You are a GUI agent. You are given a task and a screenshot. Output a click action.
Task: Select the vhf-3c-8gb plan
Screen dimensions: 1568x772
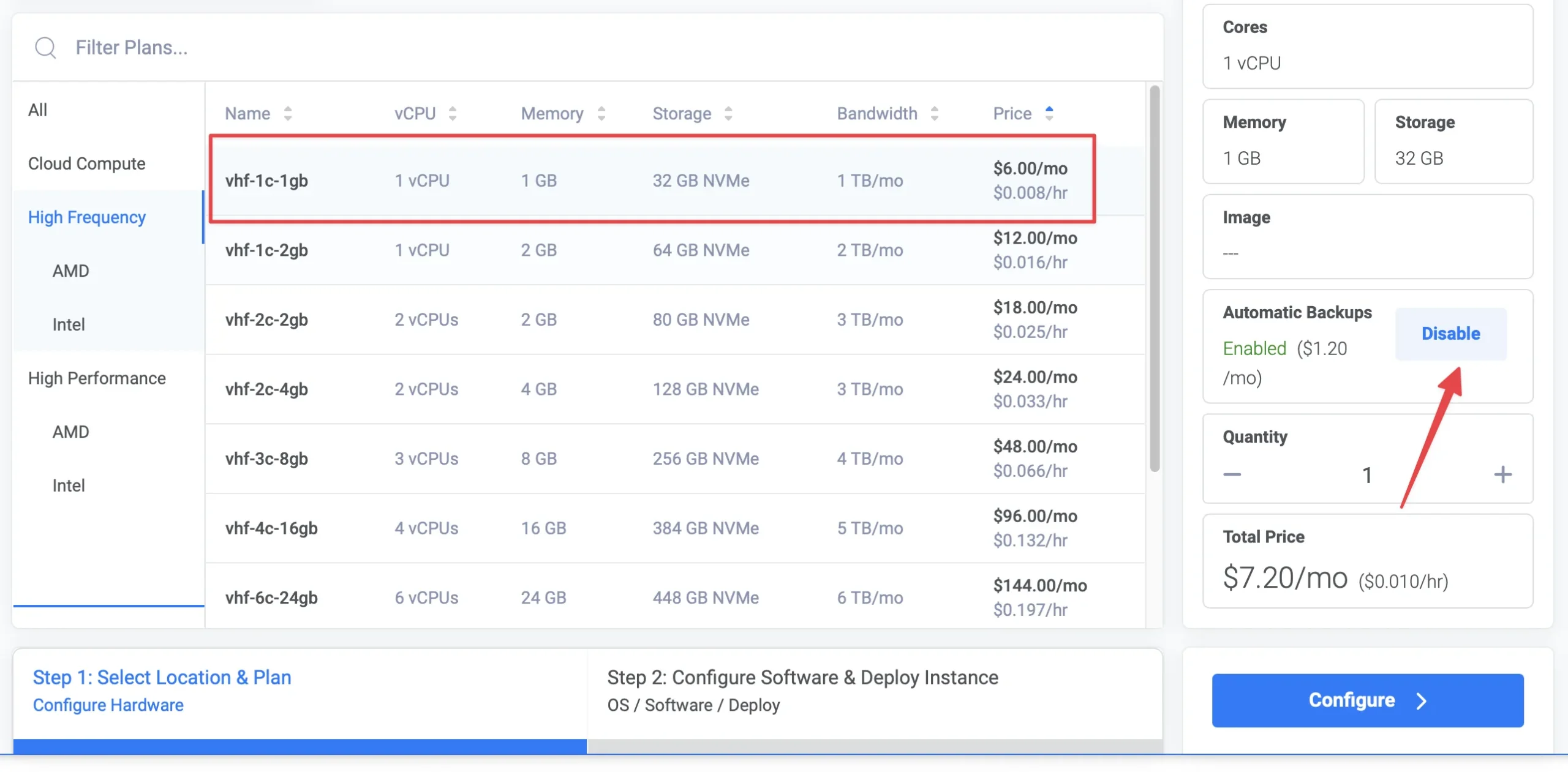[x=674, y=459]
